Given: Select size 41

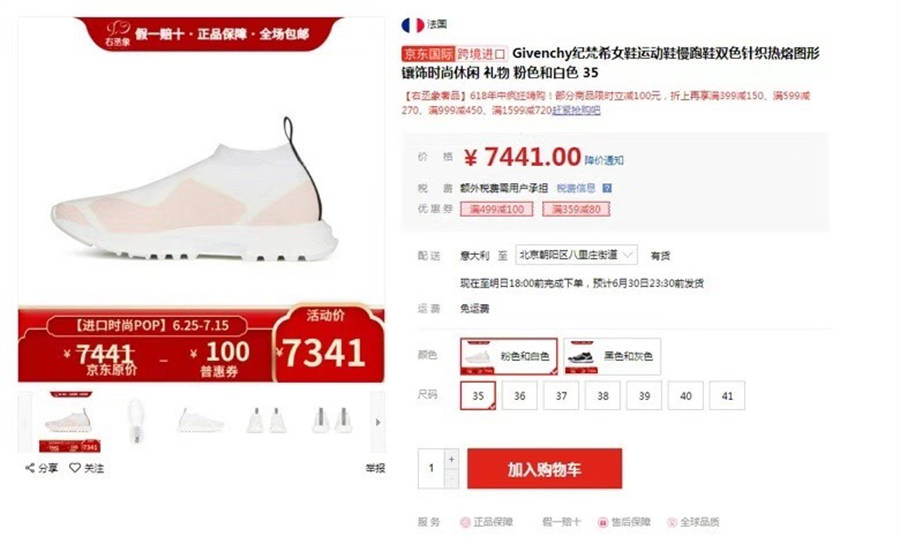Looking at the screenshot, I should click(727, 396).
